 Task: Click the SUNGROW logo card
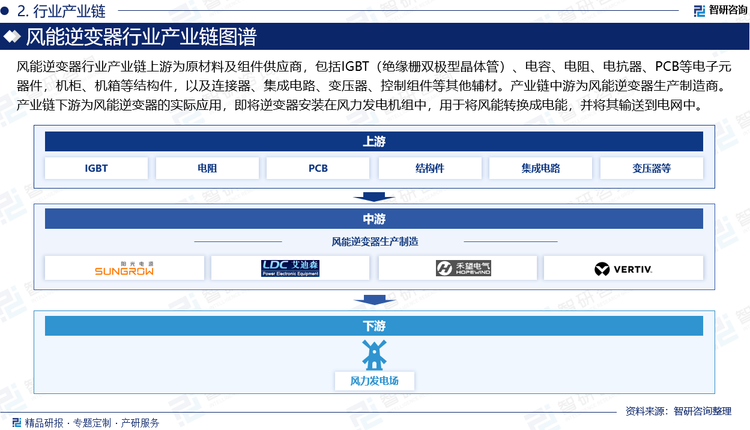click(124, 268)
